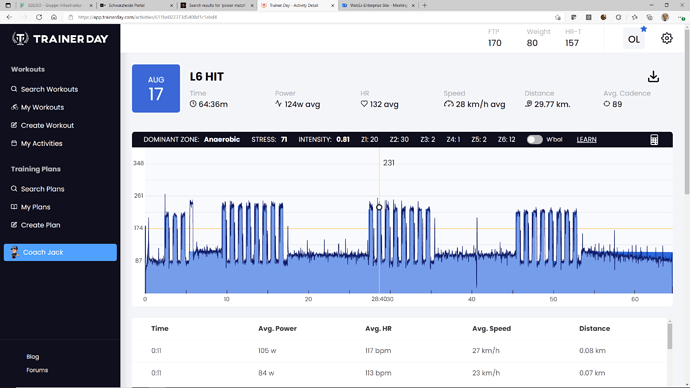The image size is (690, 388).
Task: Click the OL user avatar
Action: coord(634,39)
